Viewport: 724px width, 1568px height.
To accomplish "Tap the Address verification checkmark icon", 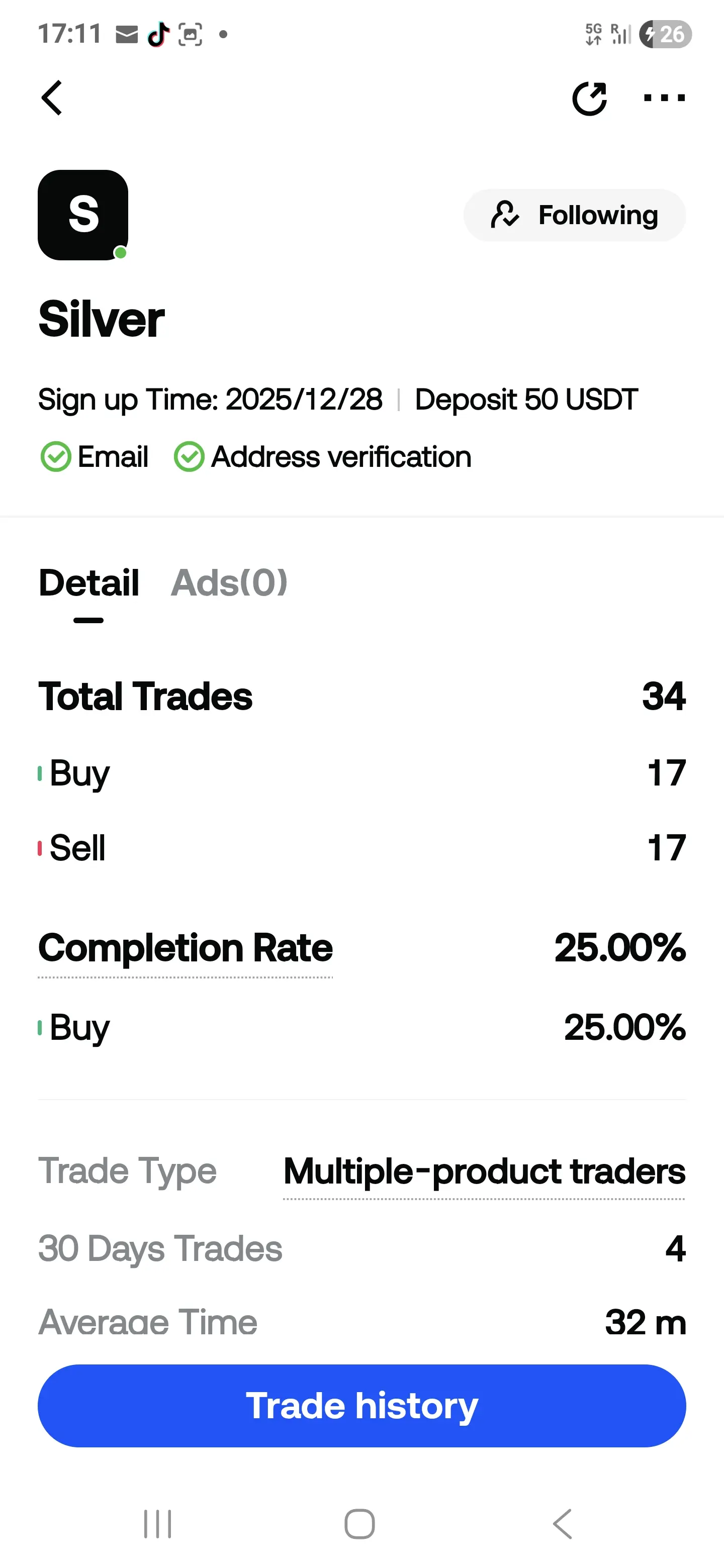I will tap(189, 456).
